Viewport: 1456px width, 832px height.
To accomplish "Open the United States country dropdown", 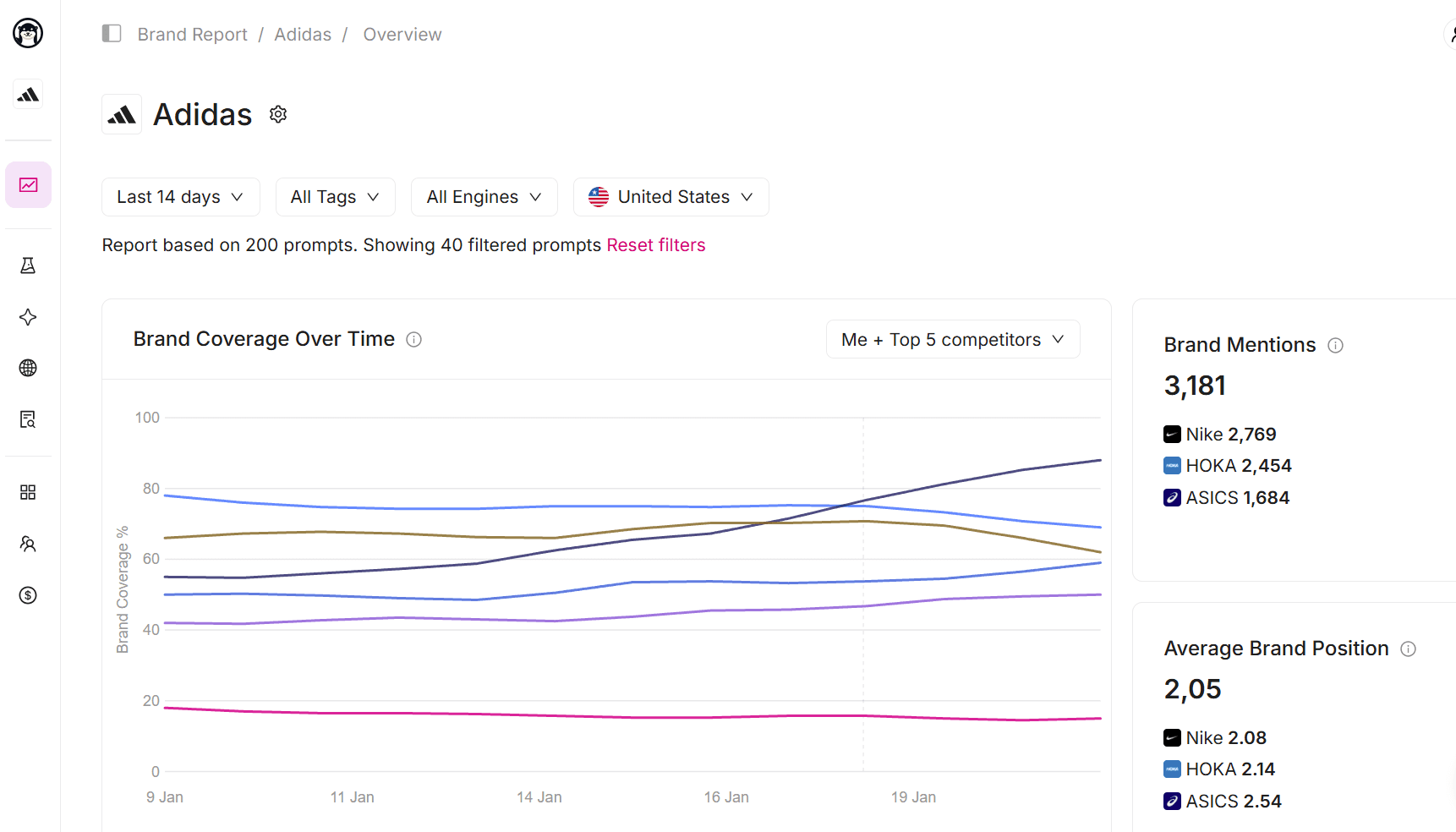I will pyautogui.click(x=671, y=197).
